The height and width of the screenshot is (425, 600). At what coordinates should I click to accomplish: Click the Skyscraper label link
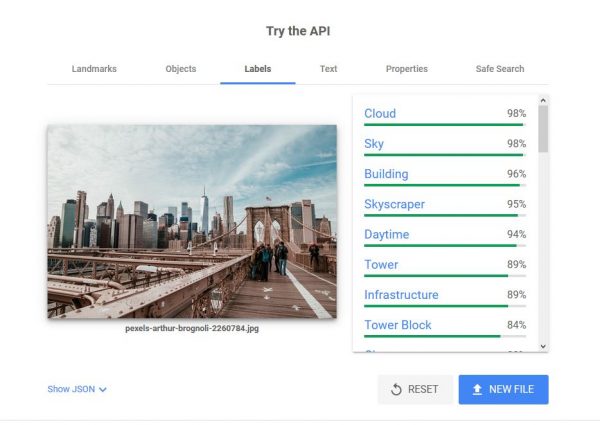click(395, 204)
